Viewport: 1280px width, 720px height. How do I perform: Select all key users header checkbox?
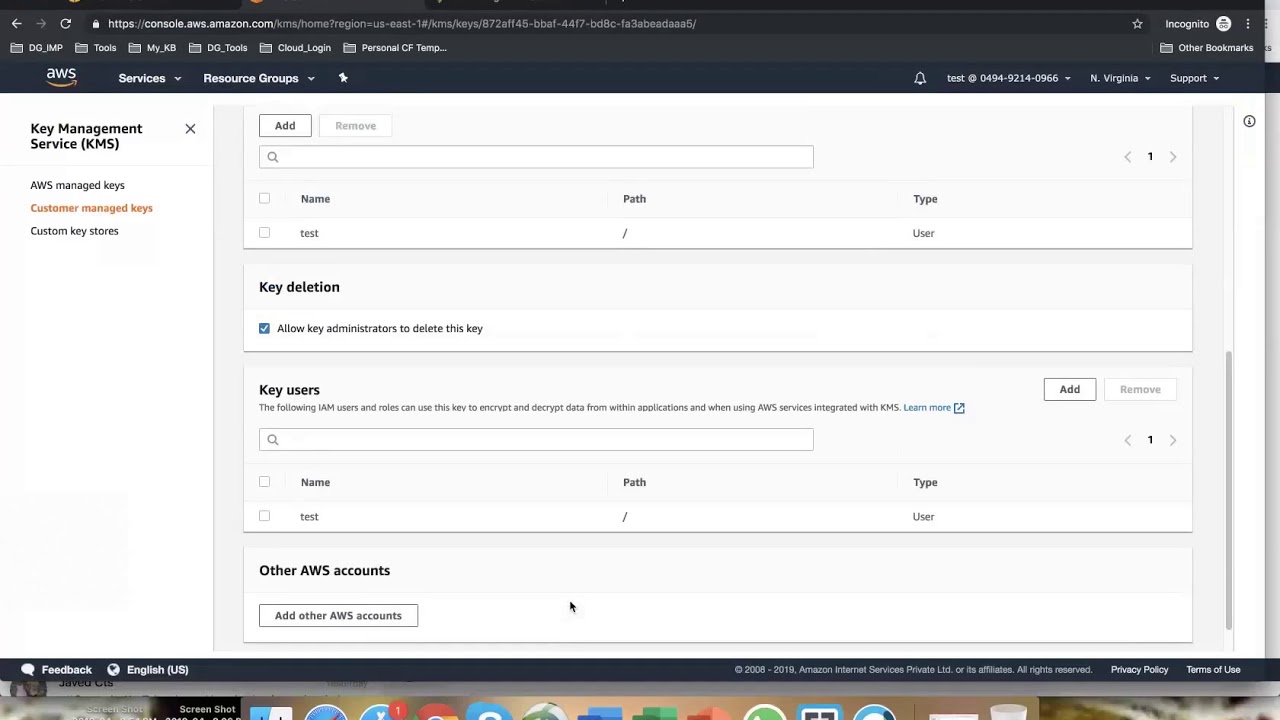[x=264, y=482]
